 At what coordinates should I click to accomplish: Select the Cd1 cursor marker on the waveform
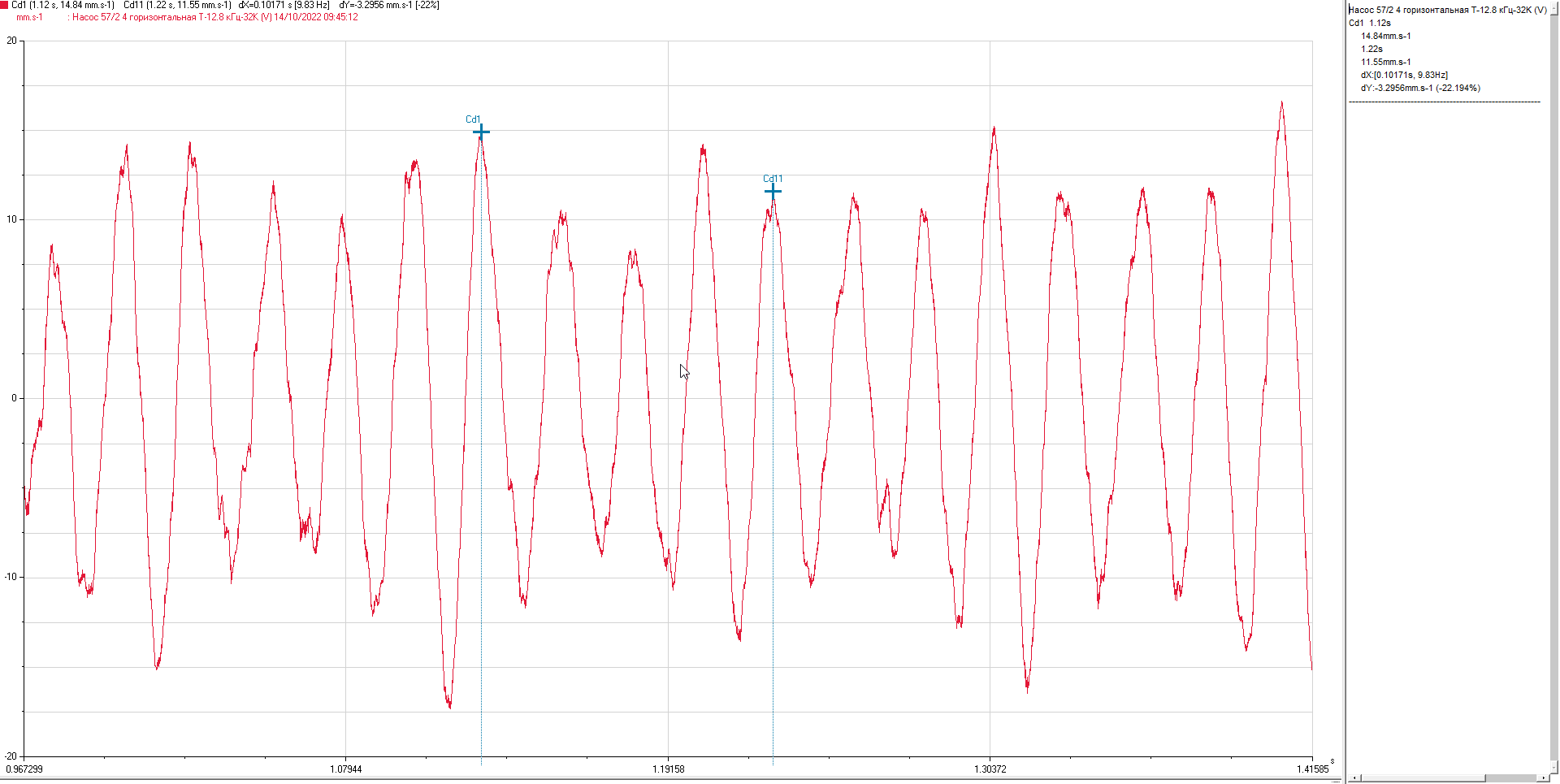click(x=481, y=132)
